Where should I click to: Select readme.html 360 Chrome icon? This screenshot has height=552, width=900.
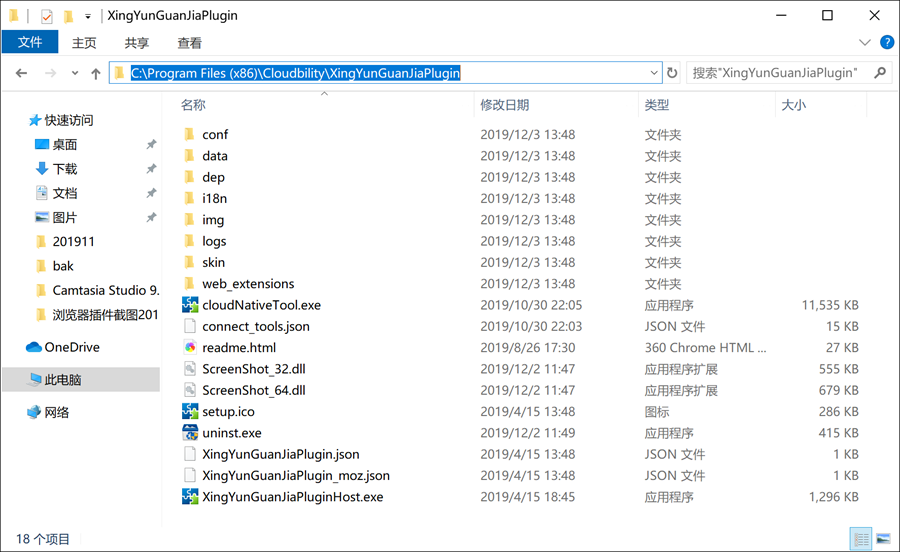(190, 347)
